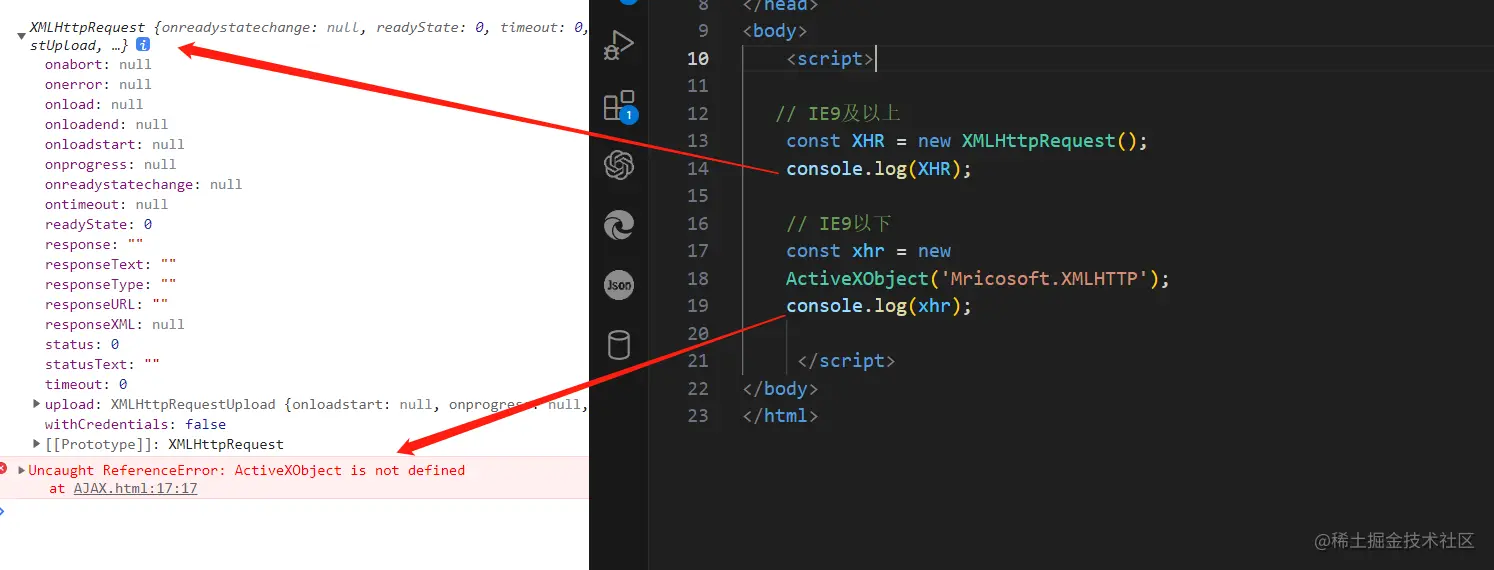Select the onloadstart: null property
The width and height of the screenshot is (1494, 570).
tap(115, 144)
